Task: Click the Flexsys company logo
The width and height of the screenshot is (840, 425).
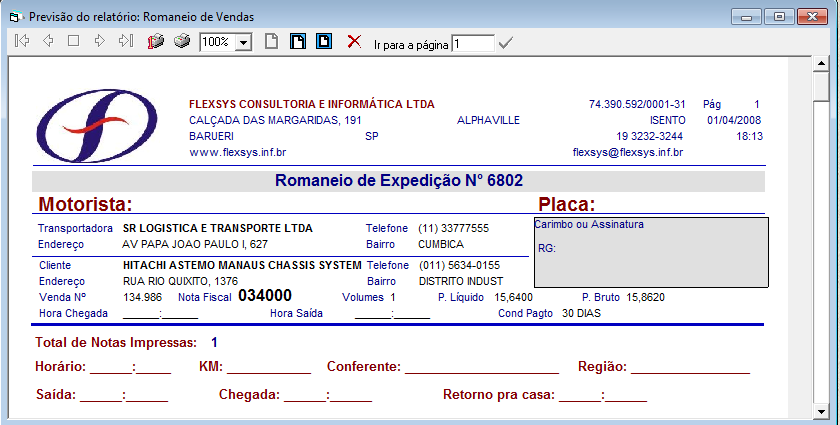Action: [x=96, y=126]
